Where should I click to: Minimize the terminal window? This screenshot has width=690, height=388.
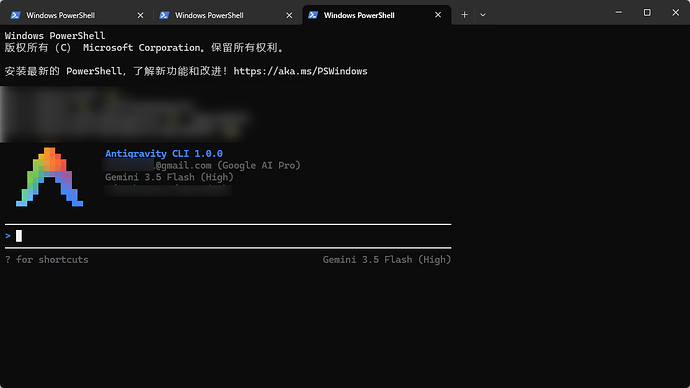tap(619, 12)
